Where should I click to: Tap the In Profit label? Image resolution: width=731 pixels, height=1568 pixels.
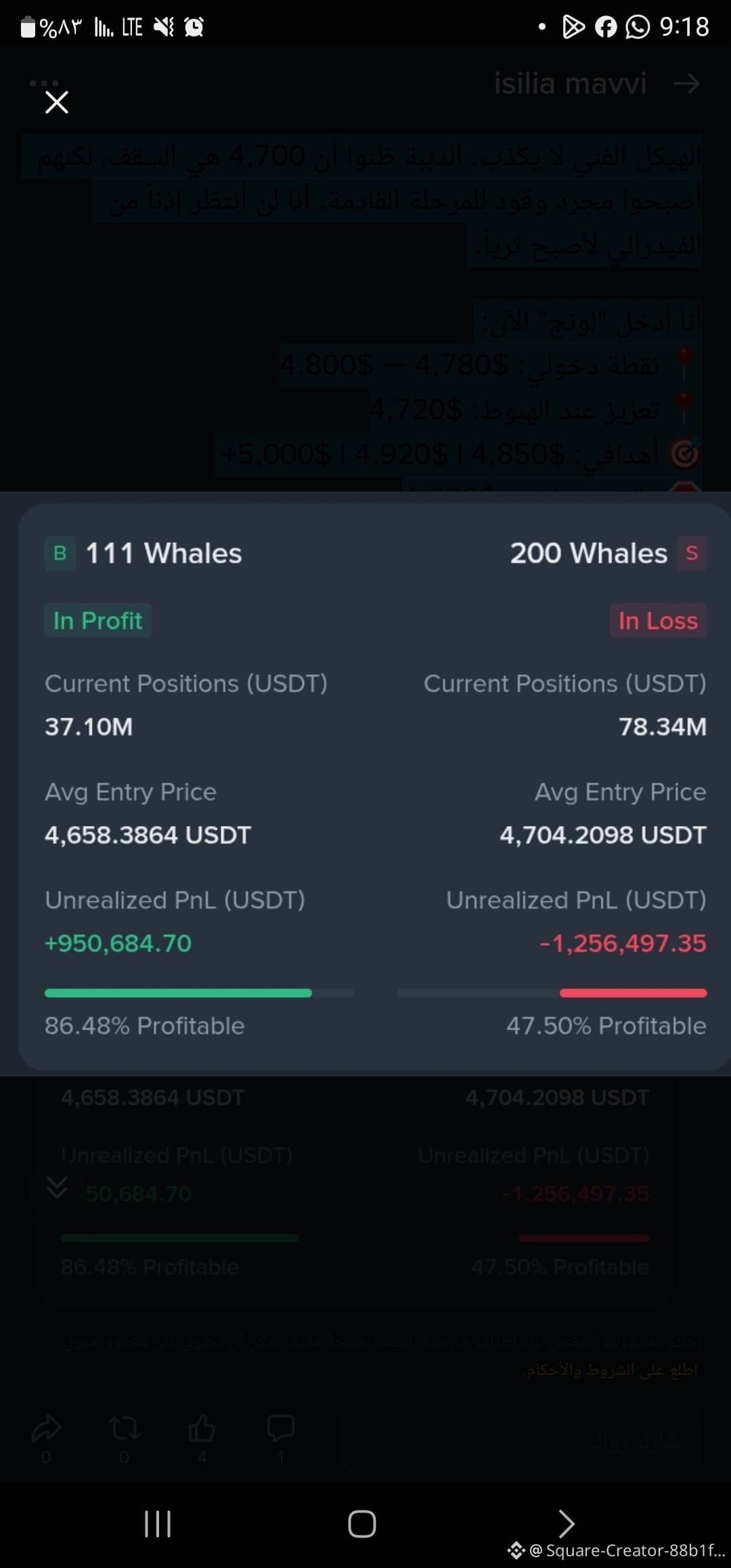point(98,621)
